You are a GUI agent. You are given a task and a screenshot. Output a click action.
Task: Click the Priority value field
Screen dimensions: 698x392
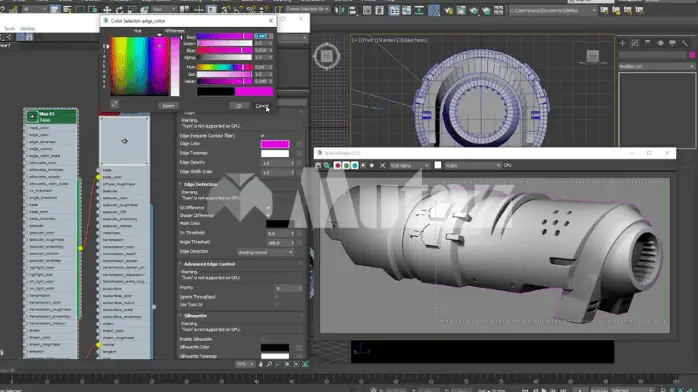click(x=287, y=288)
